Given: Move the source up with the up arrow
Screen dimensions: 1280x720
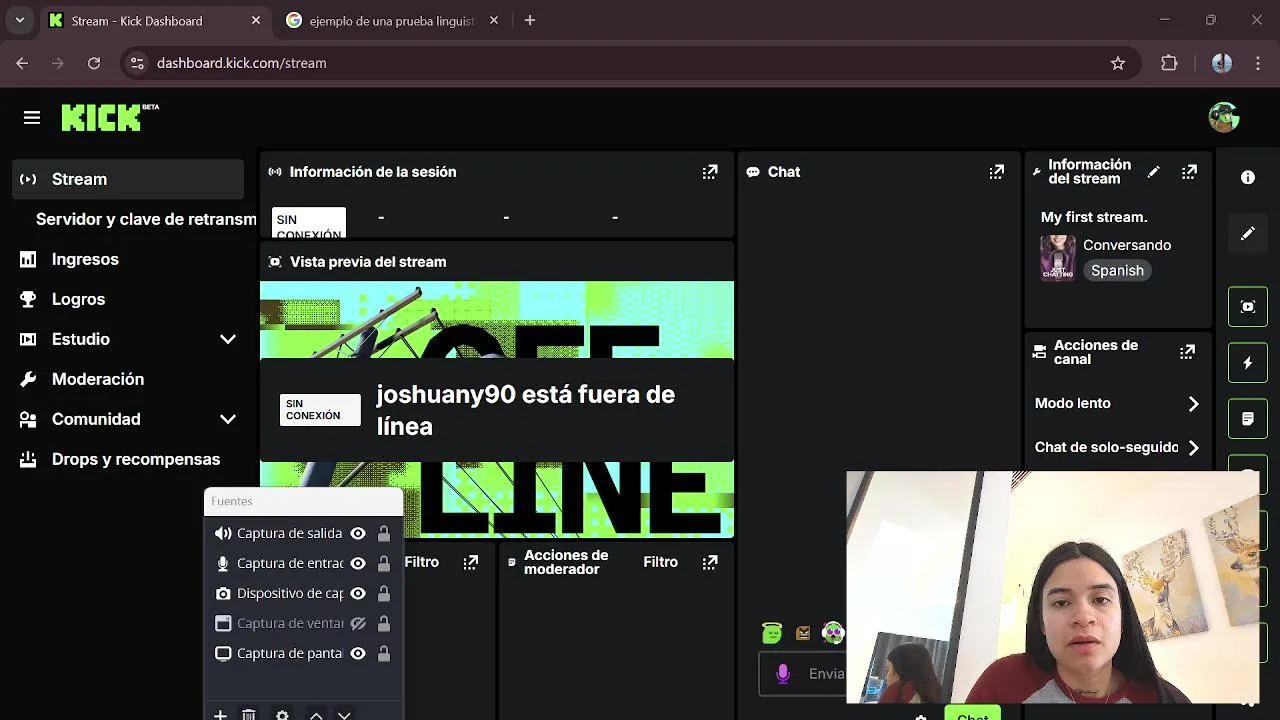Looking at the screenshot, I should (316, 715).
